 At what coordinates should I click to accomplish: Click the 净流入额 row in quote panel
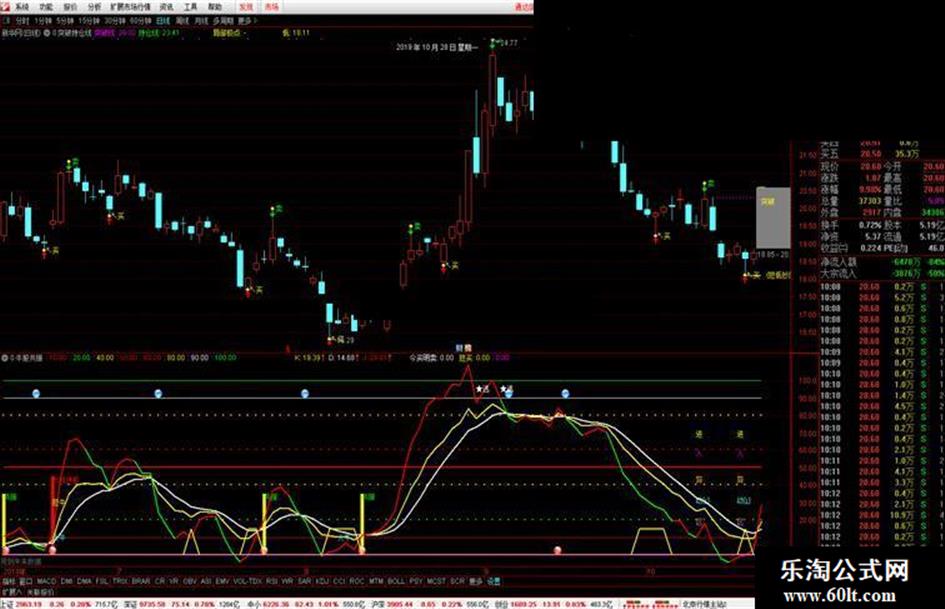click(x=882, y=262)
